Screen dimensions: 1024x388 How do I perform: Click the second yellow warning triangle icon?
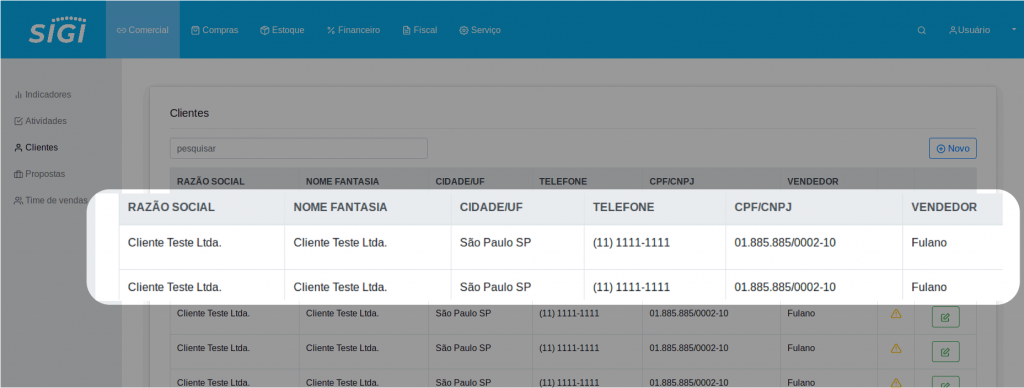896,349
